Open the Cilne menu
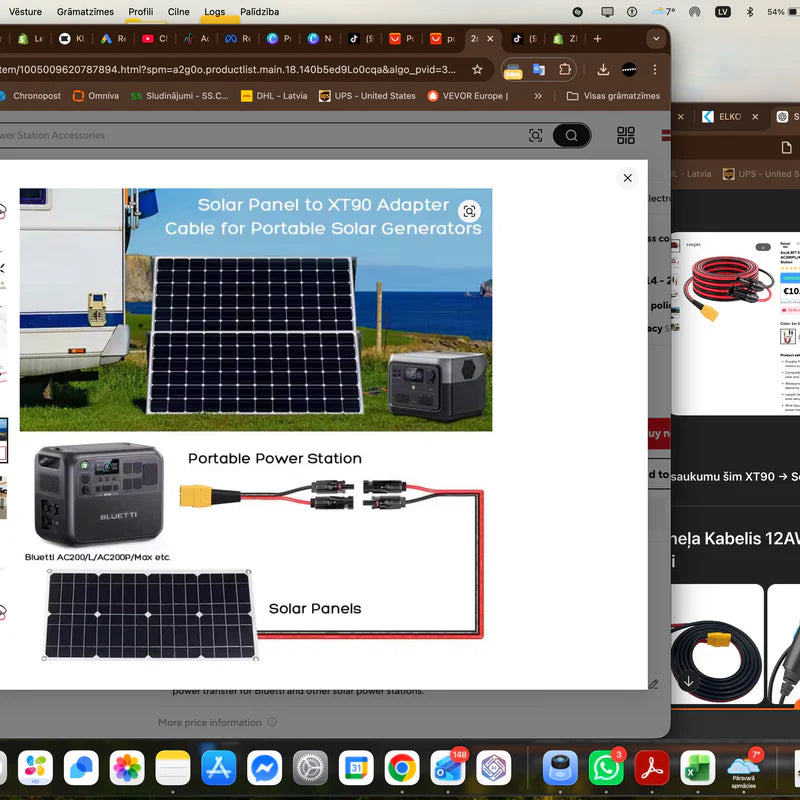Viewport: 800px width, 800px height. (x=179, y=11)
